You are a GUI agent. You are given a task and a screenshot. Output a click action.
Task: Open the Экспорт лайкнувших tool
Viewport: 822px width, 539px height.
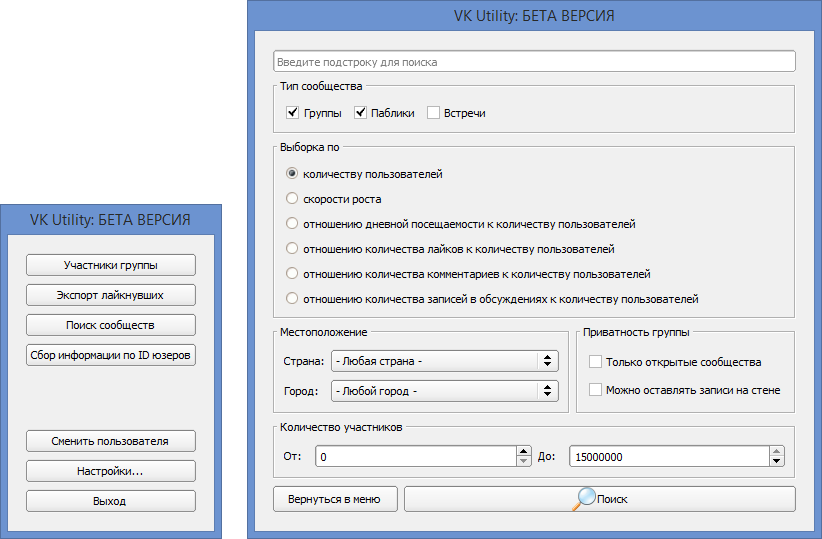[x=111, y=295]
